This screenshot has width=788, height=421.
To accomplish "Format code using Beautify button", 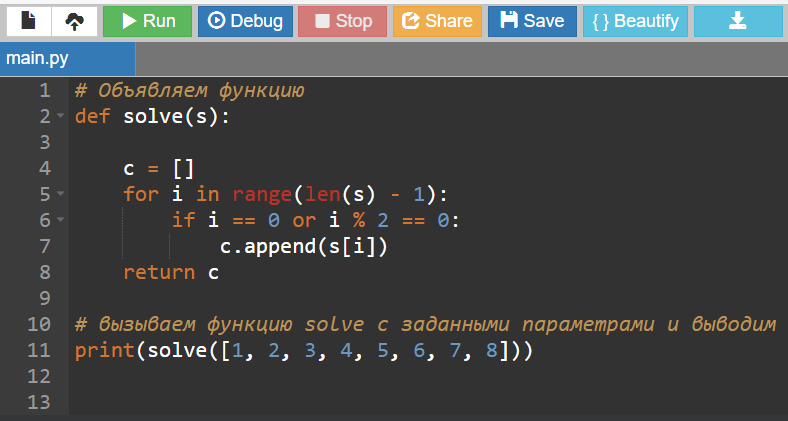I will click(x=635, y=21).
